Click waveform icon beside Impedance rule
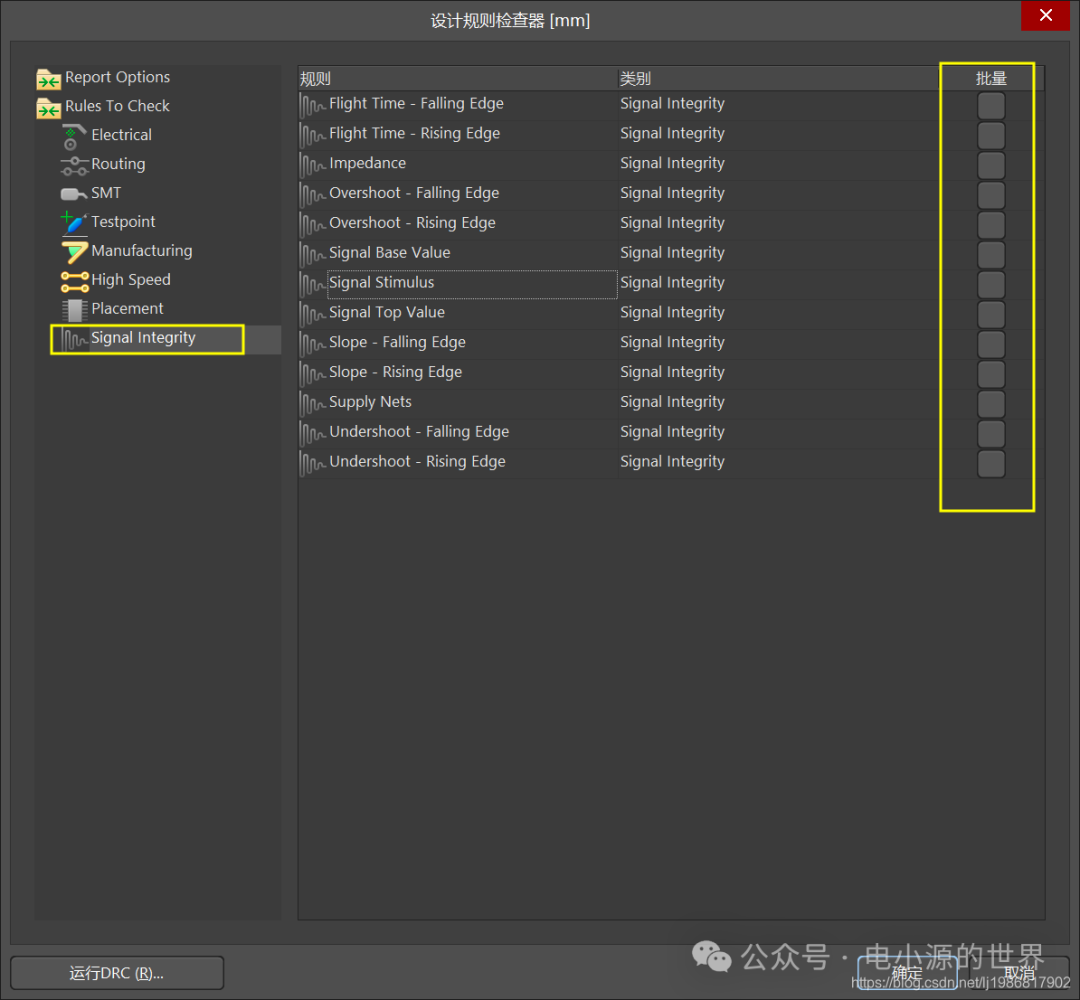 pos(313,165)
